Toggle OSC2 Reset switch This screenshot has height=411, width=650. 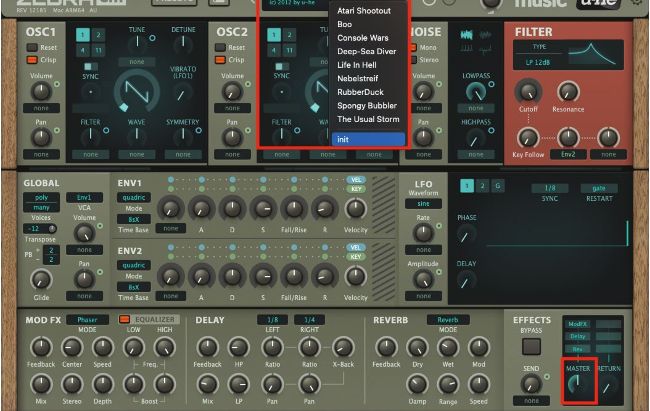point(220,47)
